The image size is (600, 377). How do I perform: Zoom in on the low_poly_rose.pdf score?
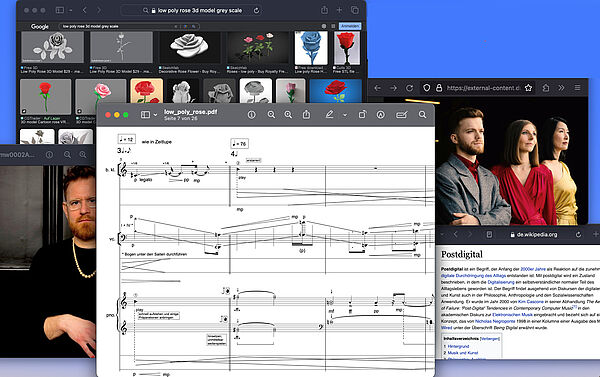[x=288, y=114]
